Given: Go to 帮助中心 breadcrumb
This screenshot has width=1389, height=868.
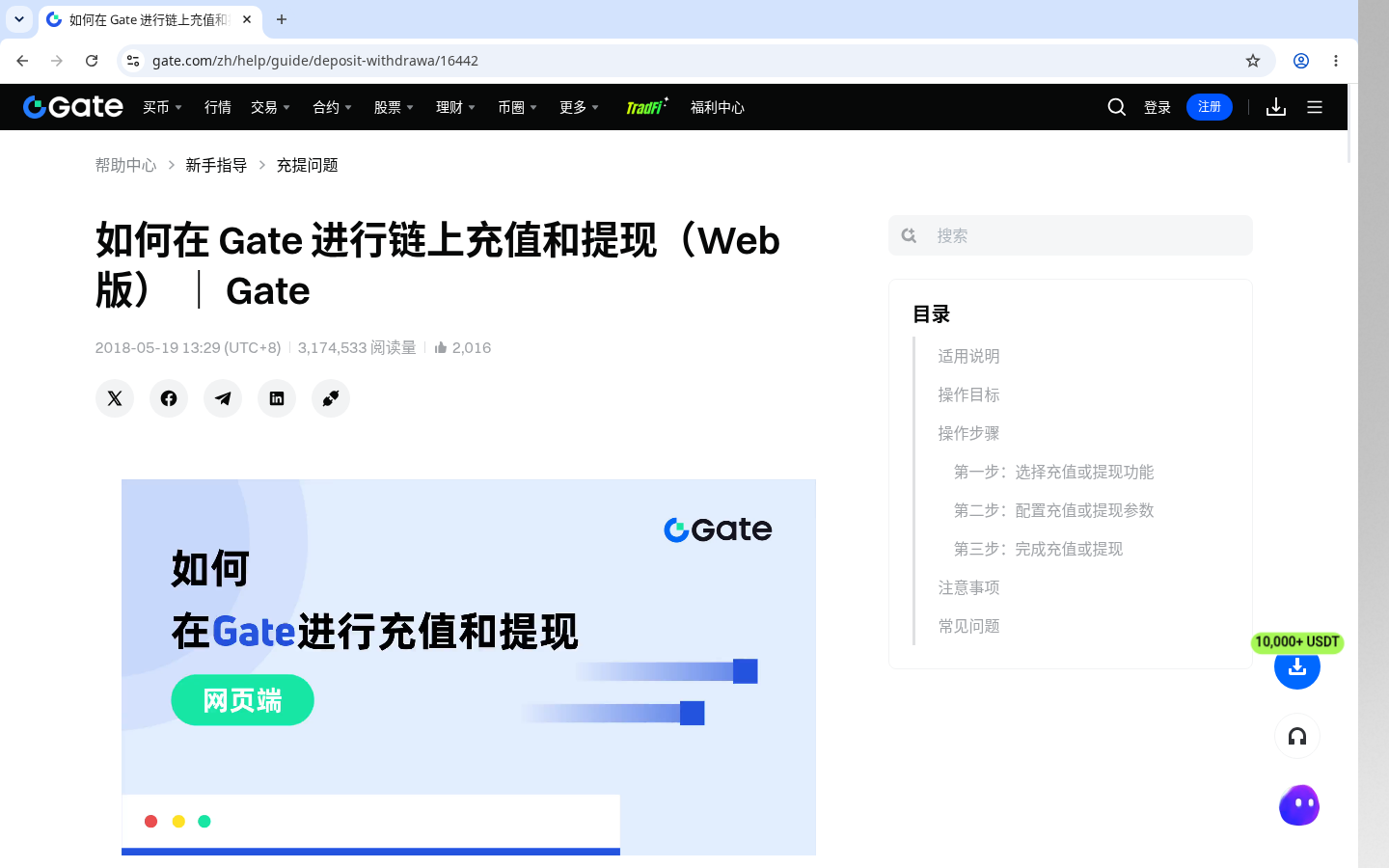Looking at the screenshot, I should [x=125, y=165].
